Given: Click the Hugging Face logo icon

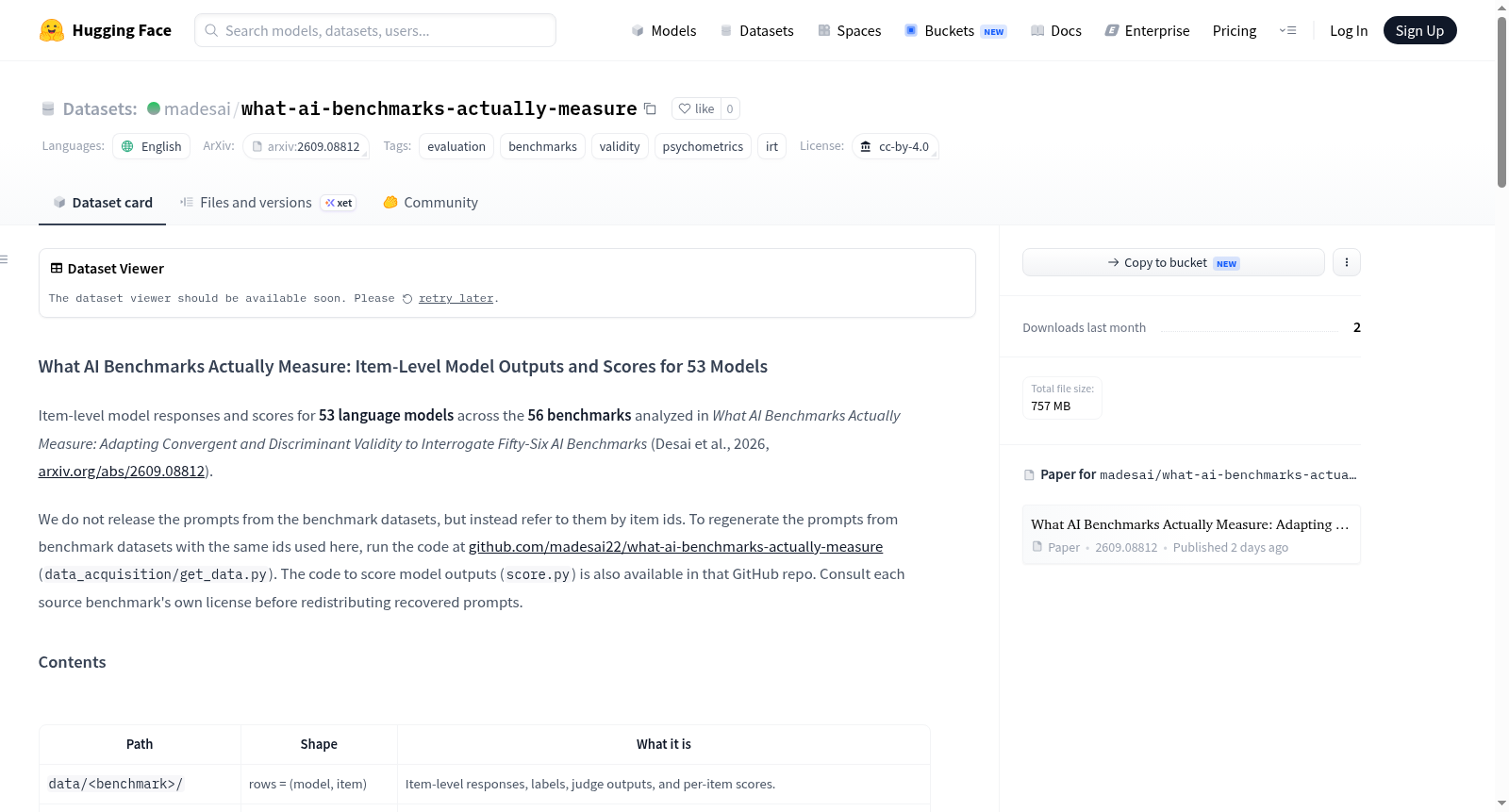Looking at the screenshot, I should [x=52, y=30].
